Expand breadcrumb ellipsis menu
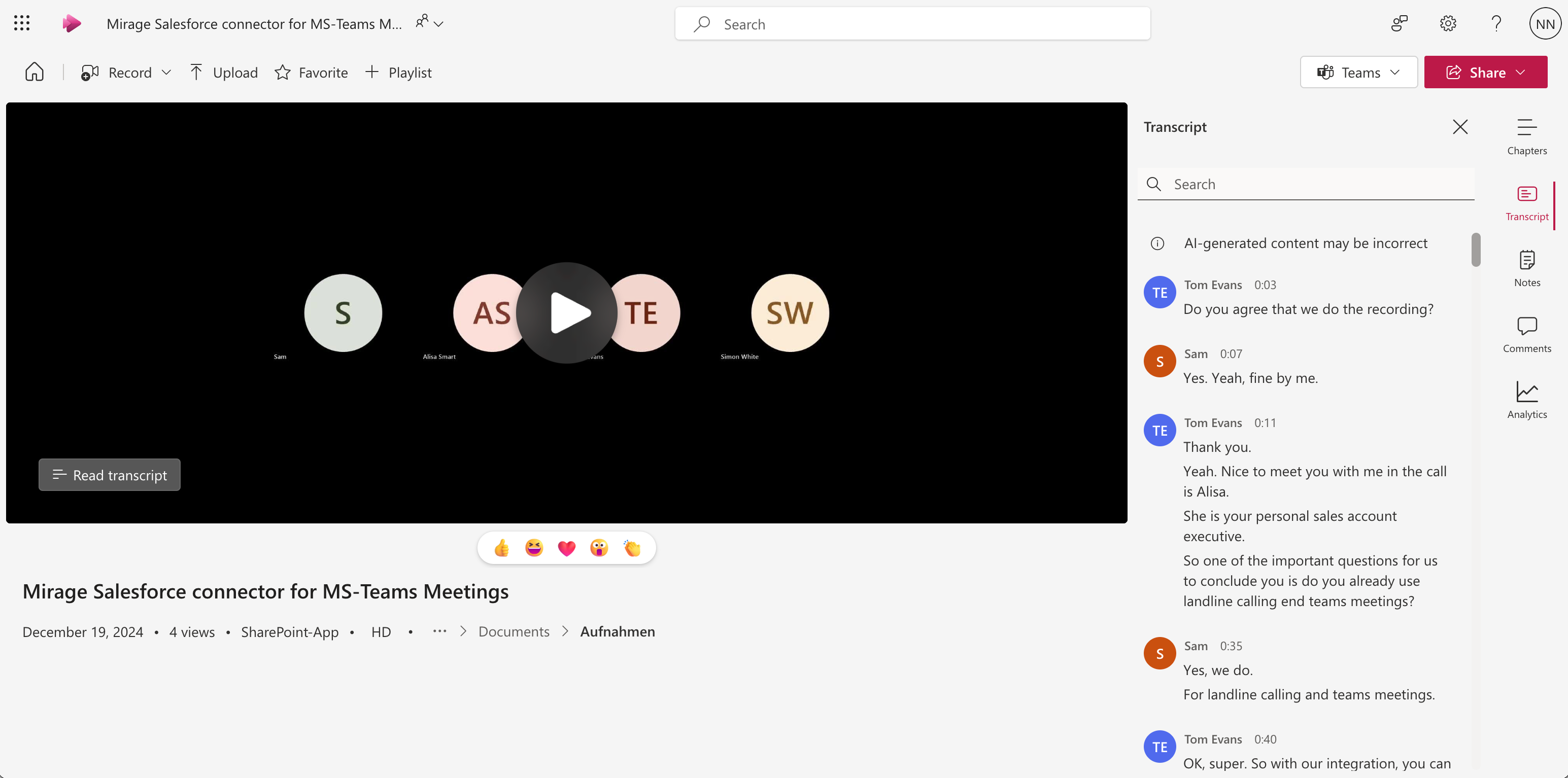 click(439, 631)
